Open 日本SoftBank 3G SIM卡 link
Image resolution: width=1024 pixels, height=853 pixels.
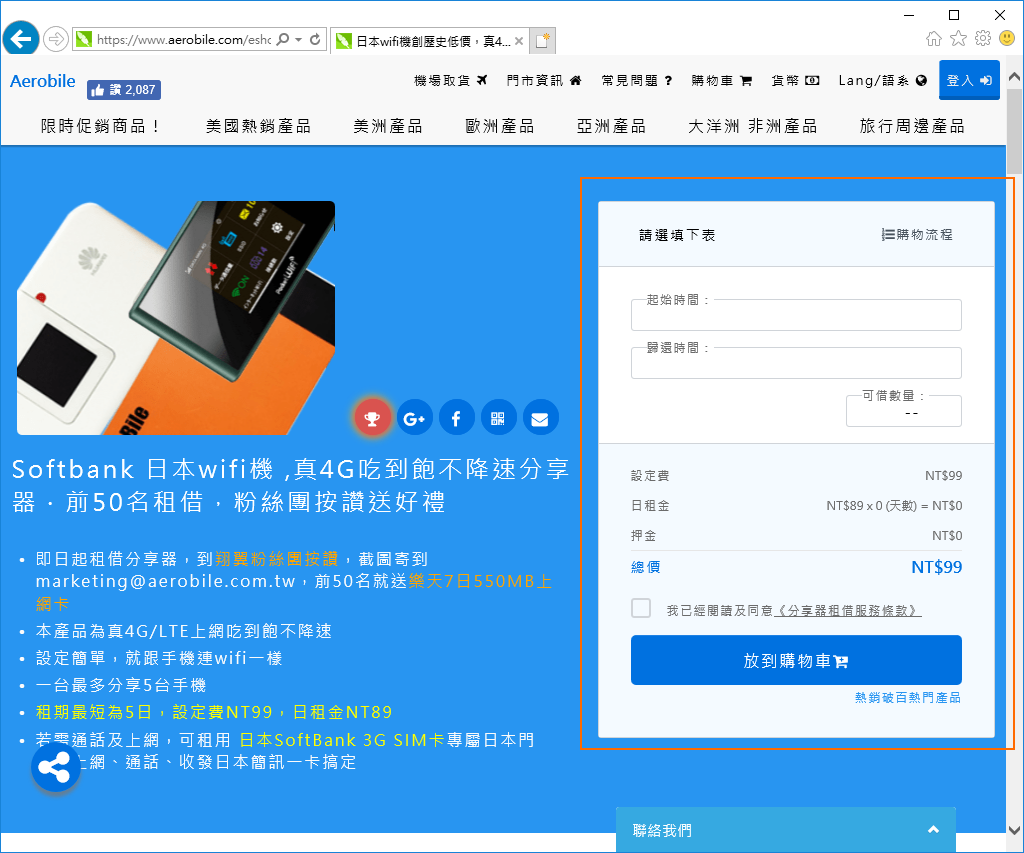pos(342,740)
